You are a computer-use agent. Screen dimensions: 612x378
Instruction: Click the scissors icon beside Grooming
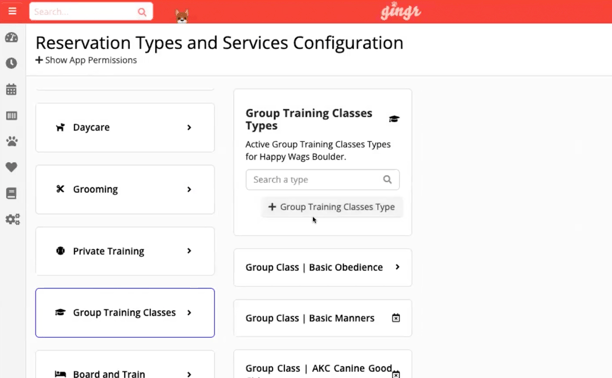[60, 189]
